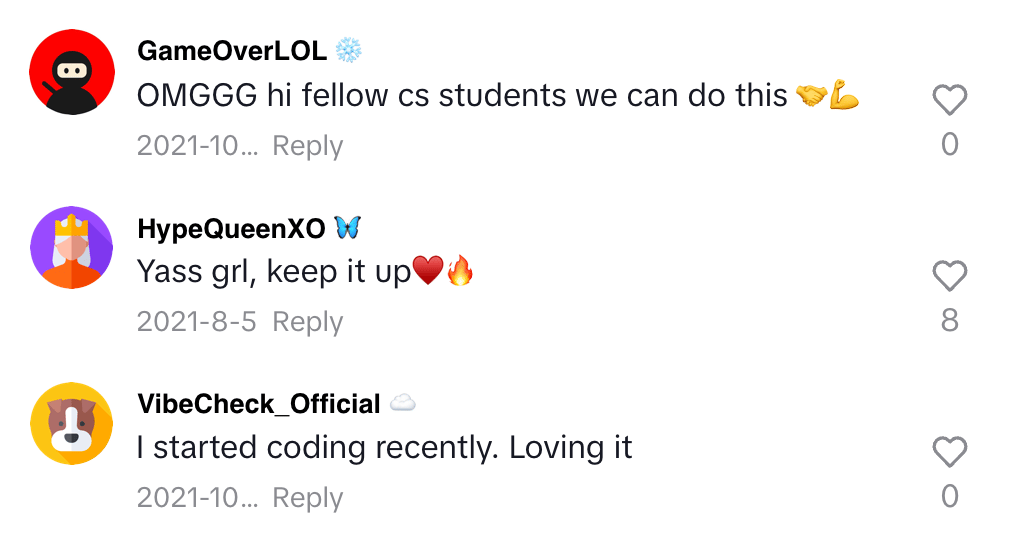
Task: Reply to the "started coding recently" comment
Action: 308,498
